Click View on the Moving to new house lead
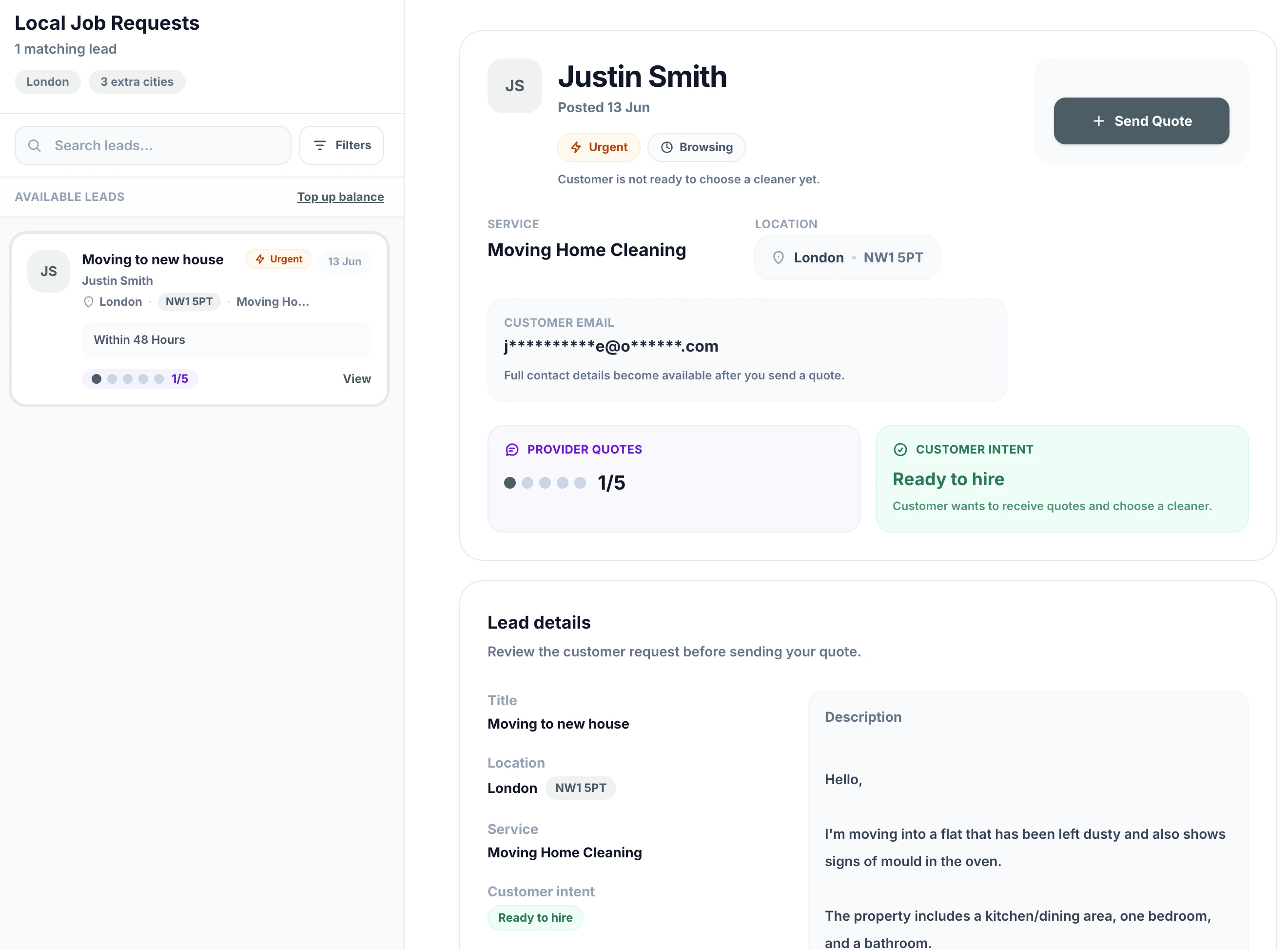This screenshot has width=1288, height=950. [357, 379]
